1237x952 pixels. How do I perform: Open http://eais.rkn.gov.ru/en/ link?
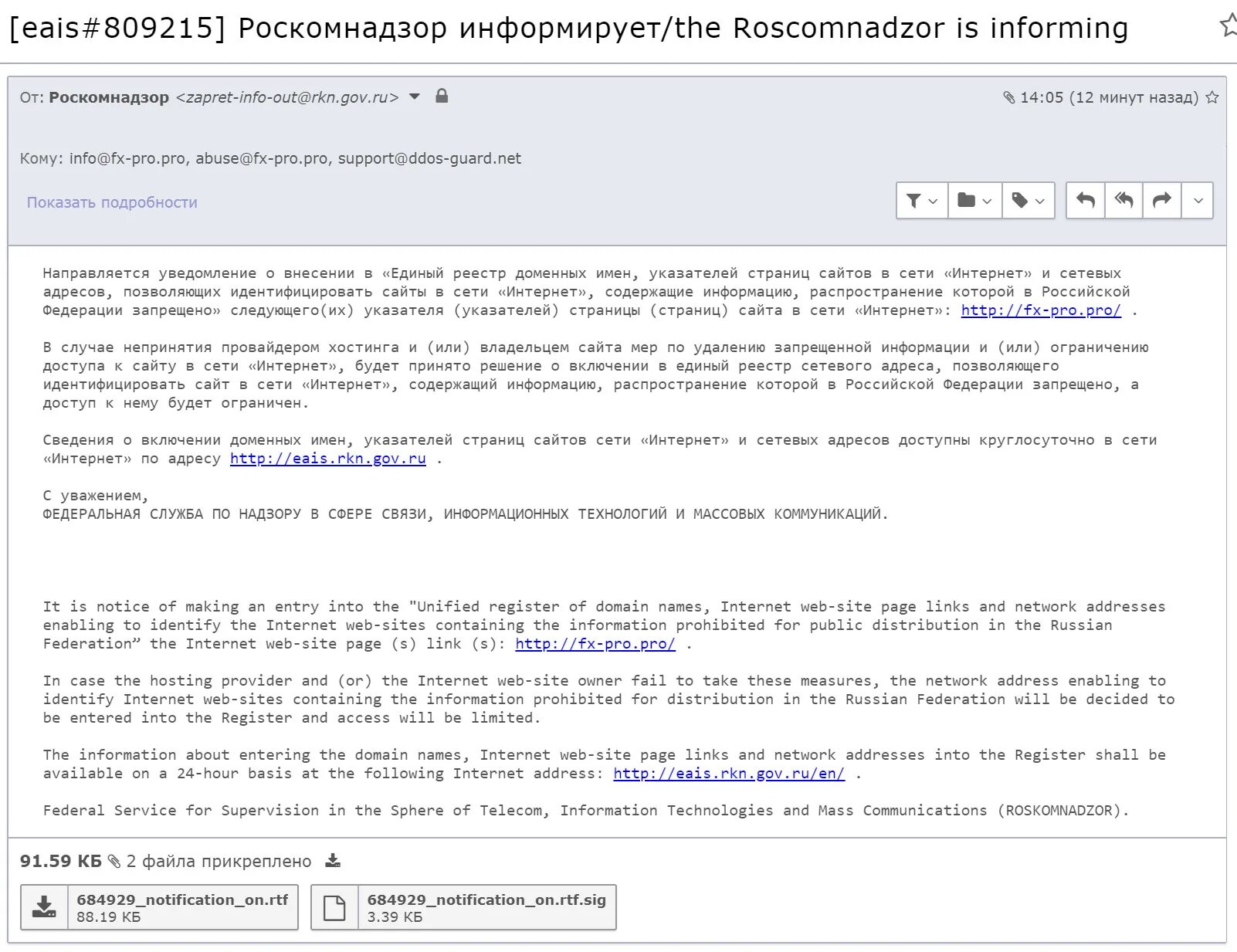click(x=729, y=774)
